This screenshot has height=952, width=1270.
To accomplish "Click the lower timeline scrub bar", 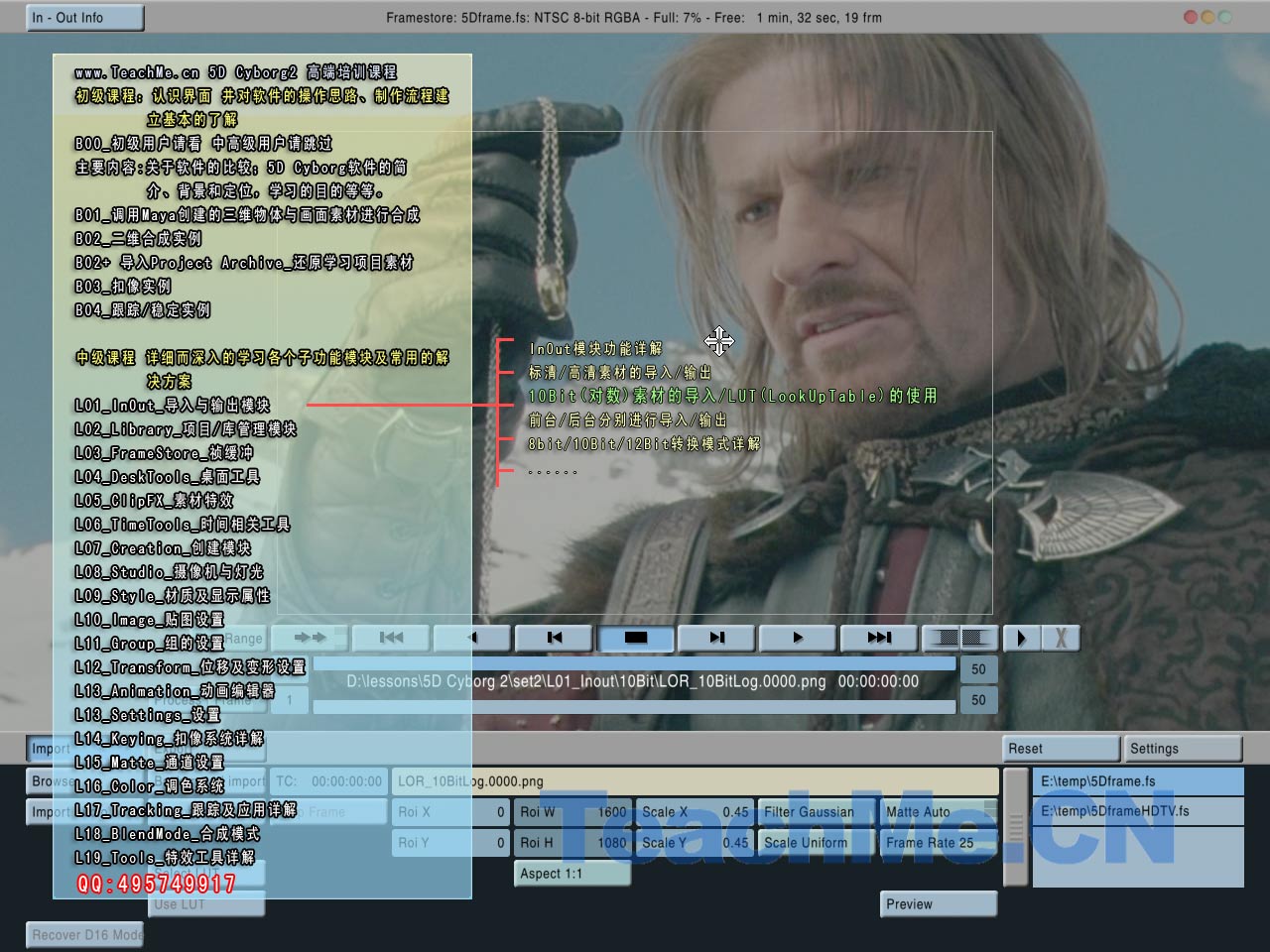I will click(635, 707).
